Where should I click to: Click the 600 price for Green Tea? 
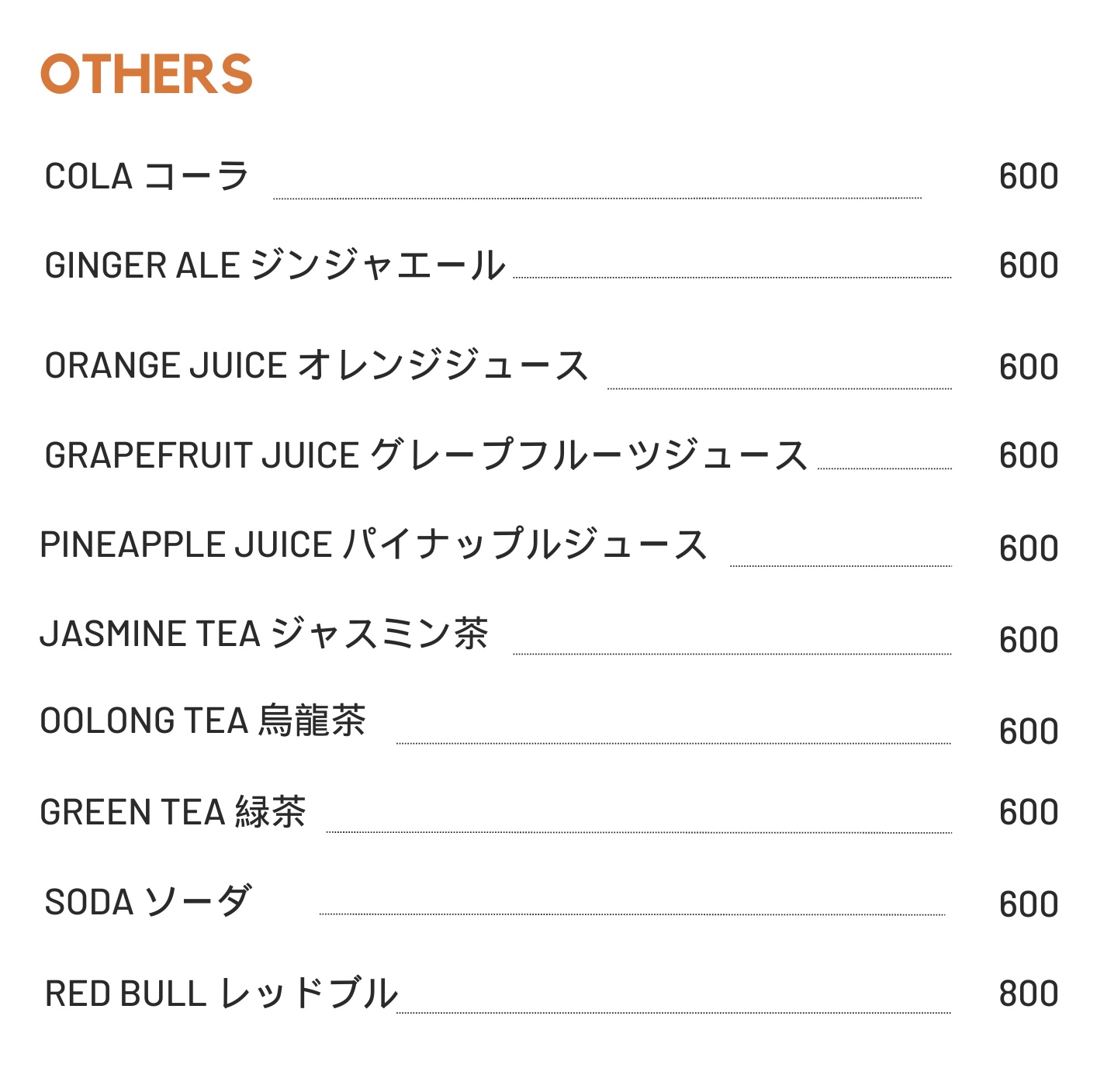tap(1029, 813)
